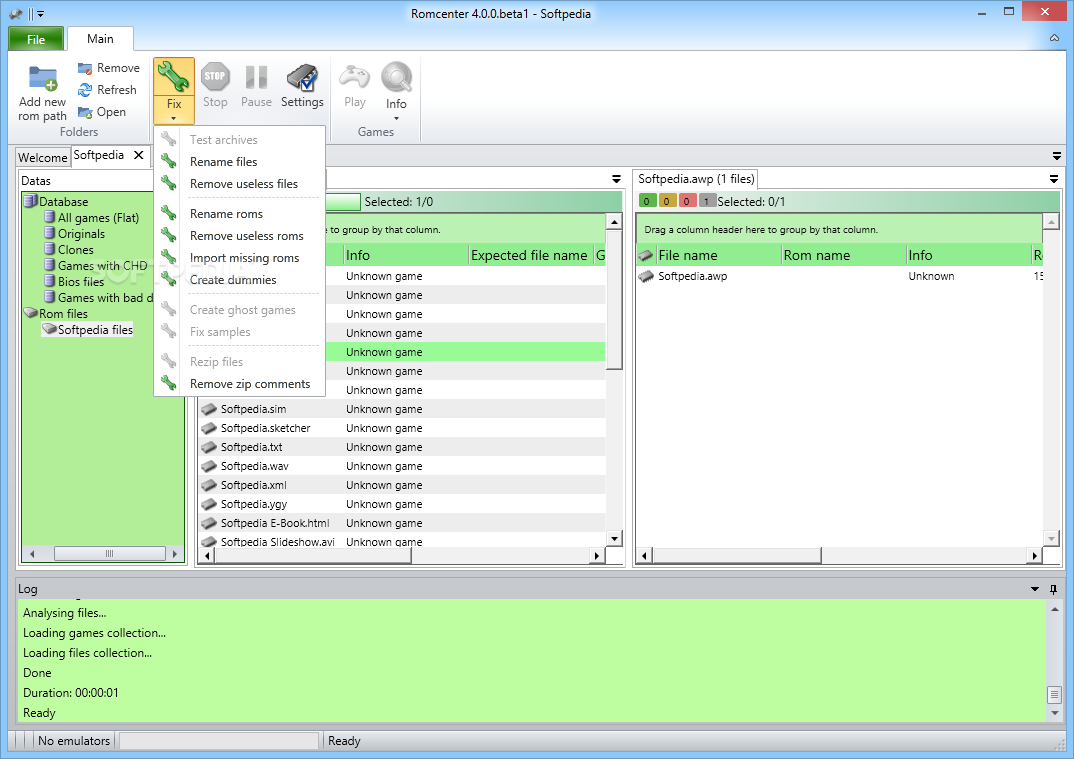Choose Rename roms menu entry
The height and width of the screenshot is (759, 1074).
240,214
